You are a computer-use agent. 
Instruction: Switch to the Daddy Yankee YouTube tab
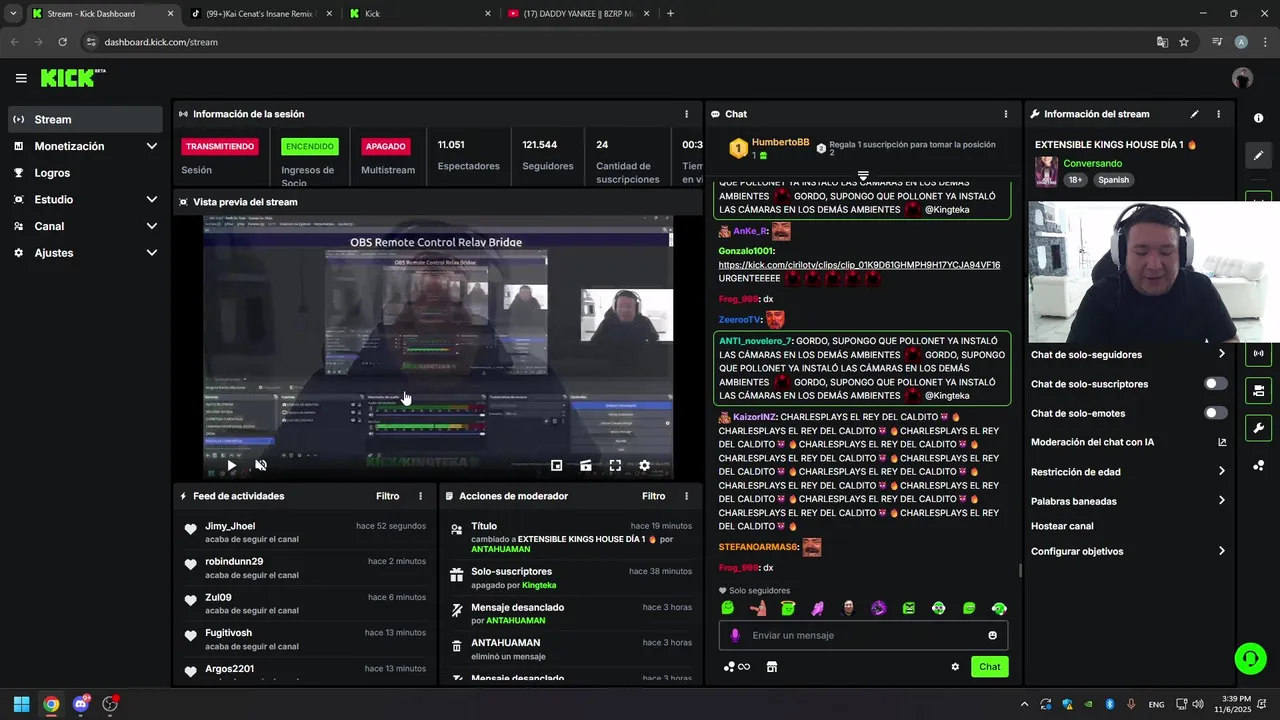click(577, 14)
